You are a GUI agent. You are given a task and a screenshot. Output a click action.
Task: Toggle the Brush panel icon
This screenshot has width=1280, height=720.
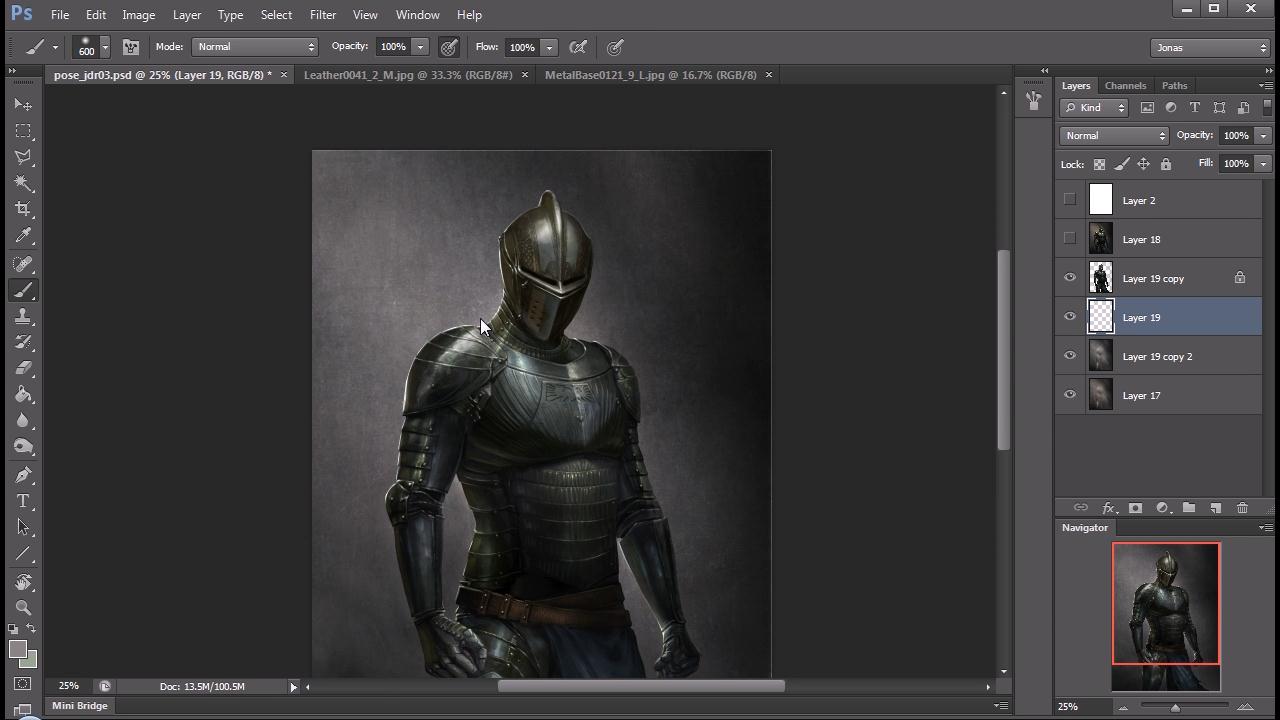(130, 47)
